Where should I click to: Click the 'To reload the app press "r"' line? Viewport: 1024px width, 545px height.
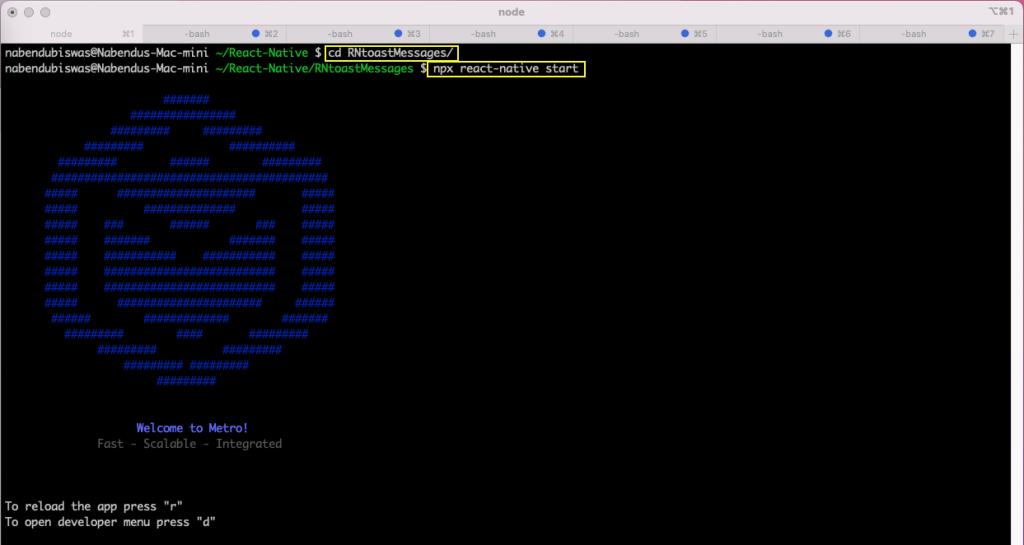click(94, 506)
